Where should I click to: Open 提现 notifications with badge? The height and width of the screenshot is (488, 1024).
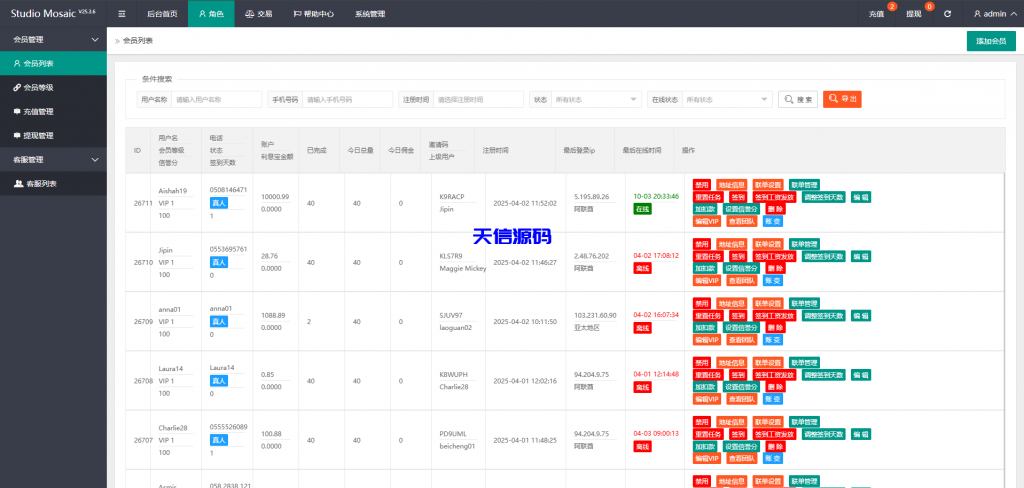914,14
